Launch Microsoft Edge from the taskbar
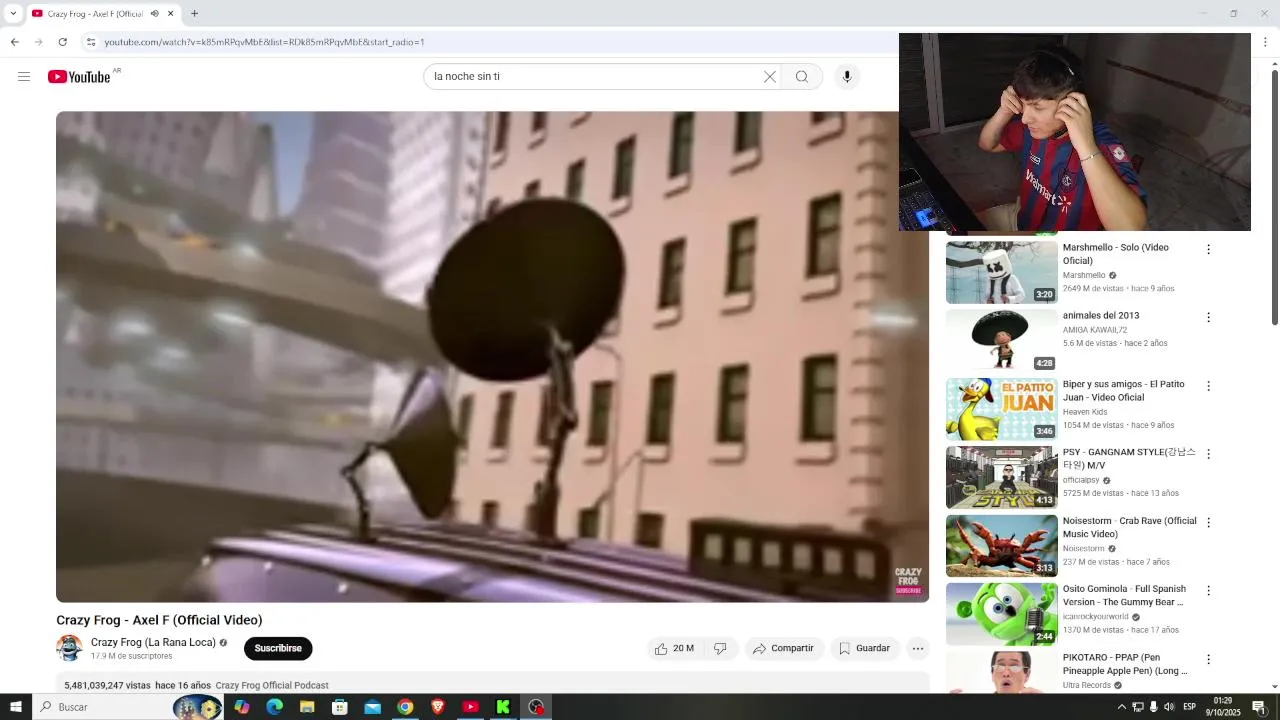Viewport: 1280px width, 720px height. [x=274, y=707]
